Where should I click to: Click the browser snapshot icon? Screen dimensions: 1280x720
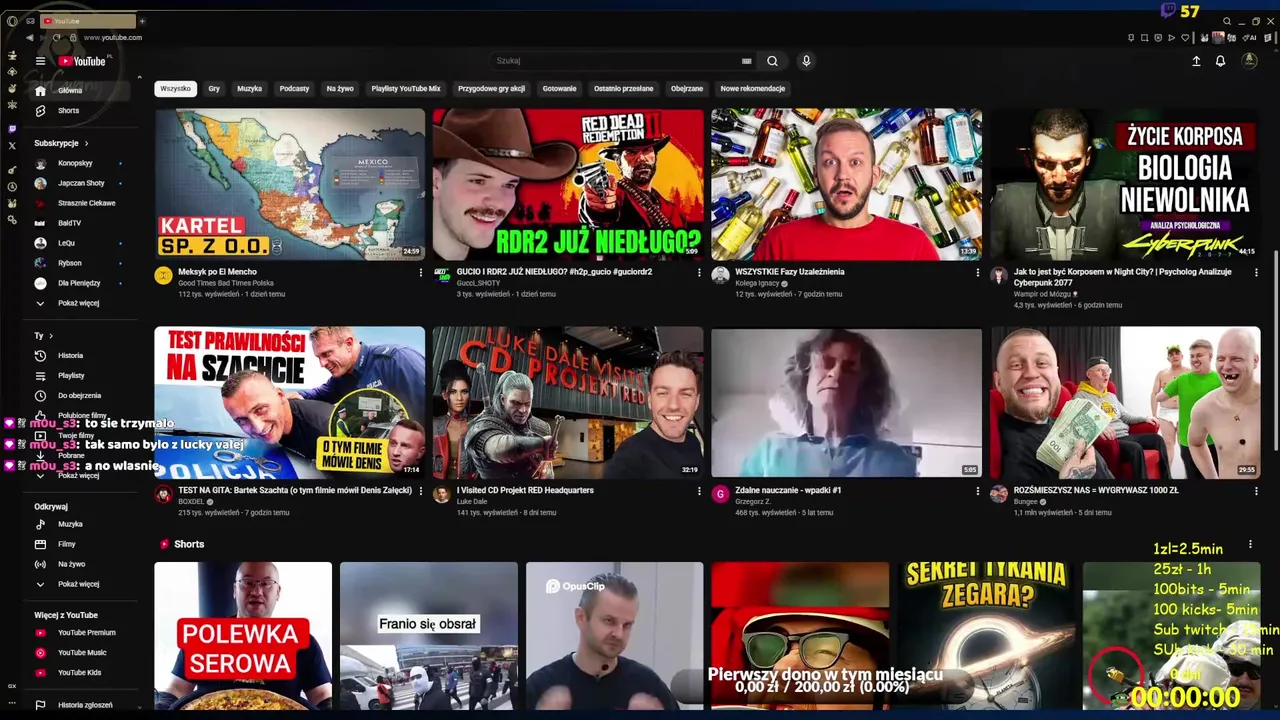tap(1145, 38)
